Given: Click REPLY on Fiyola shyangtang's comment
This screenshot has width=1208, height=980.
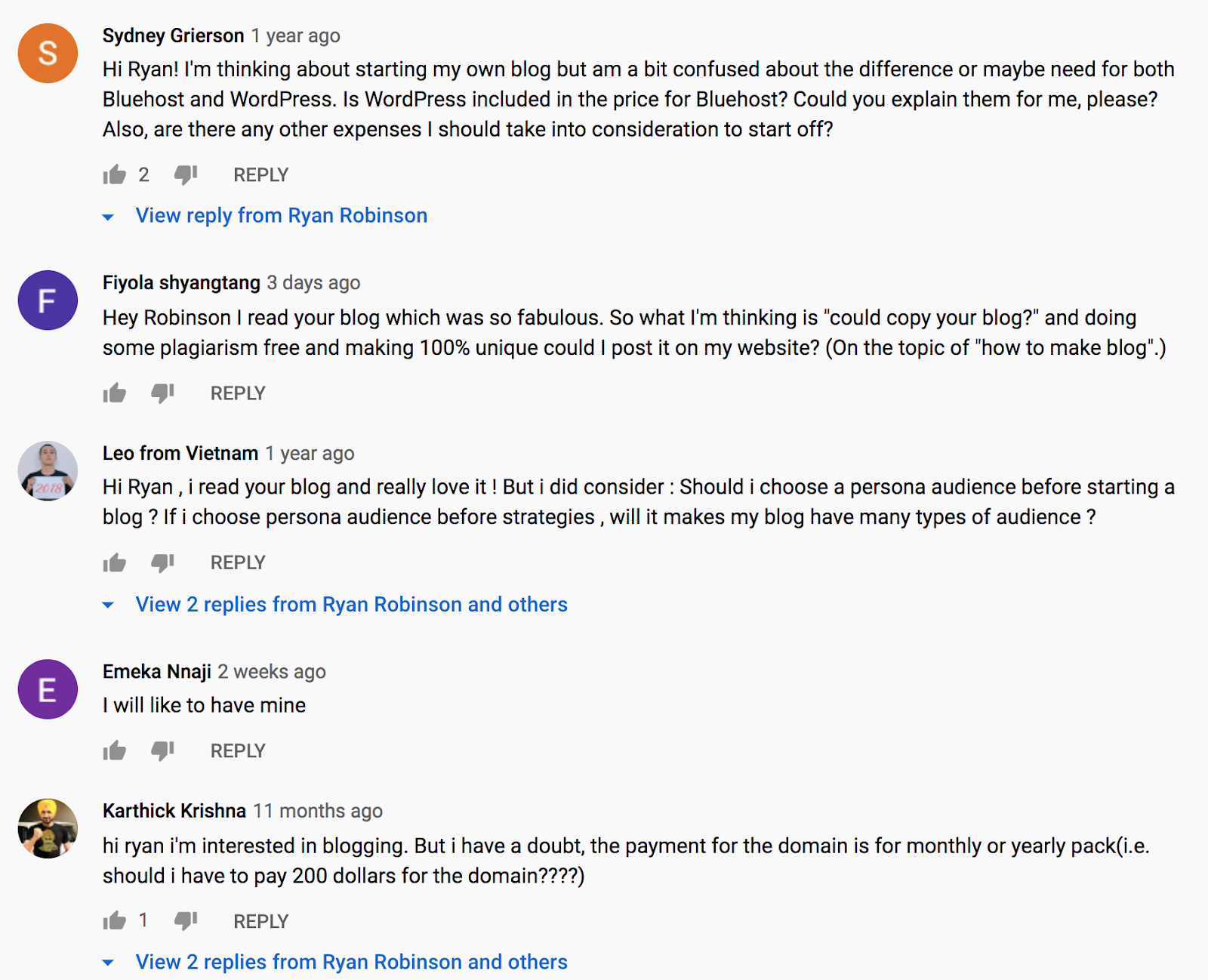Looking at the screenshot, I should click(x=236, y=393).
